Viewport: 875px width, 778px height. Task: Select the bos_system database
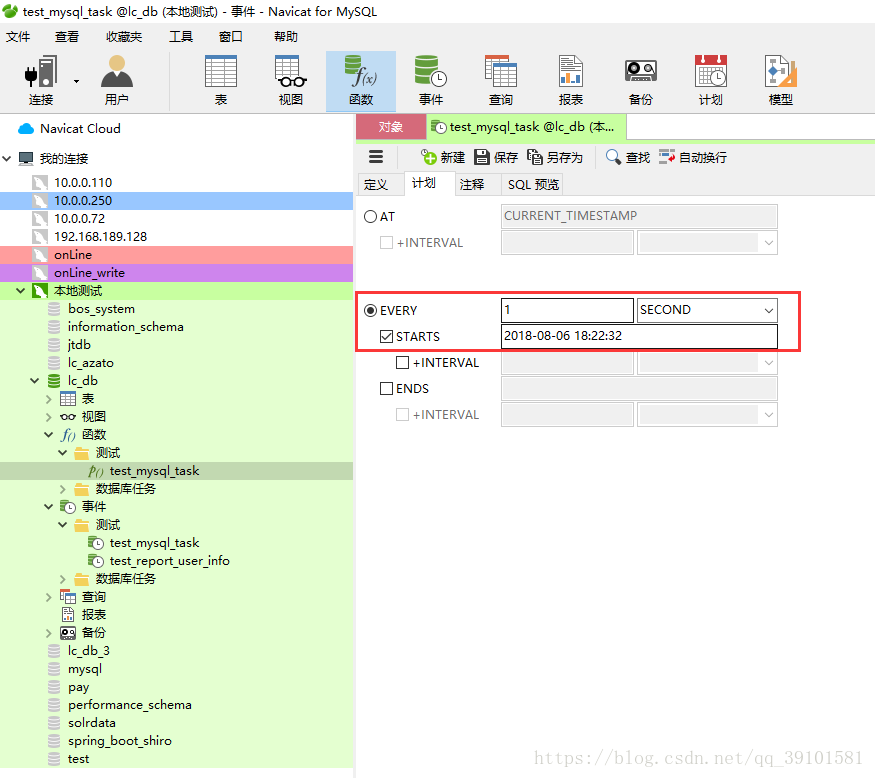click(x=101, y=309)
